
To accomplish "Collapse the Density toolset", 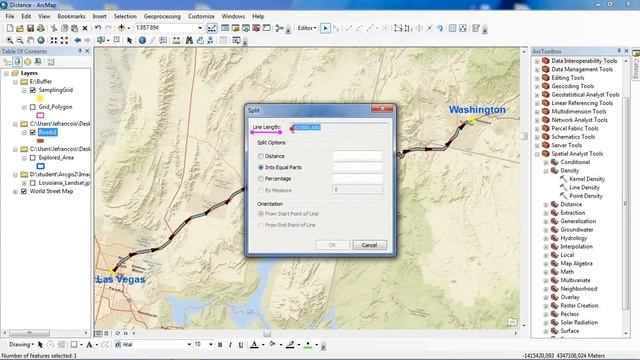I will (x=546, y=171).
